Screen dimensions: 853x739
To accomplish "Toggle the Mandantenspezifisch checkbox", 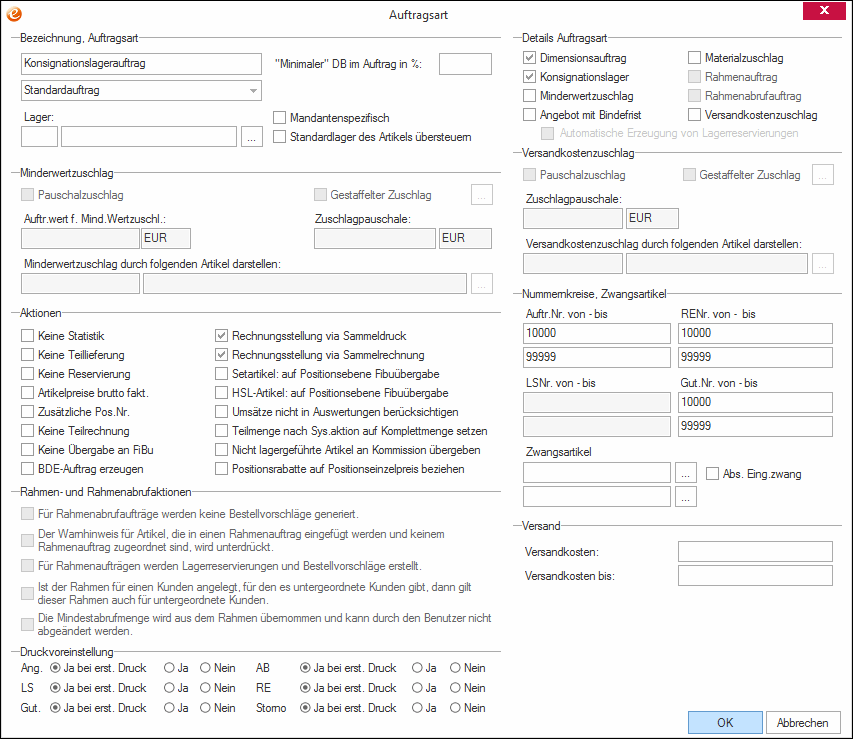I will pos(280,118).
